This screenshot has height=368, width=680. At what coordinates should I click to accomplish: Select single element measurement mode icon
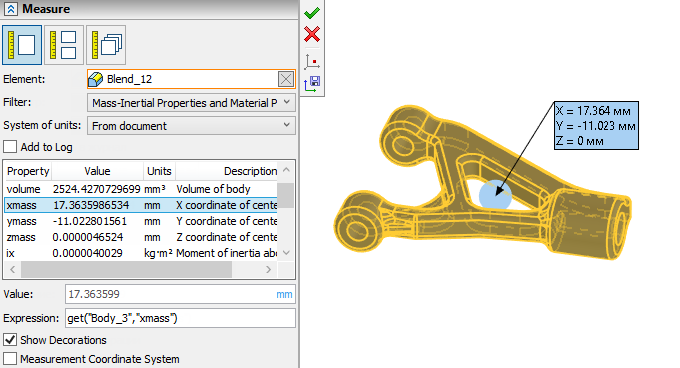coord(22,45)
